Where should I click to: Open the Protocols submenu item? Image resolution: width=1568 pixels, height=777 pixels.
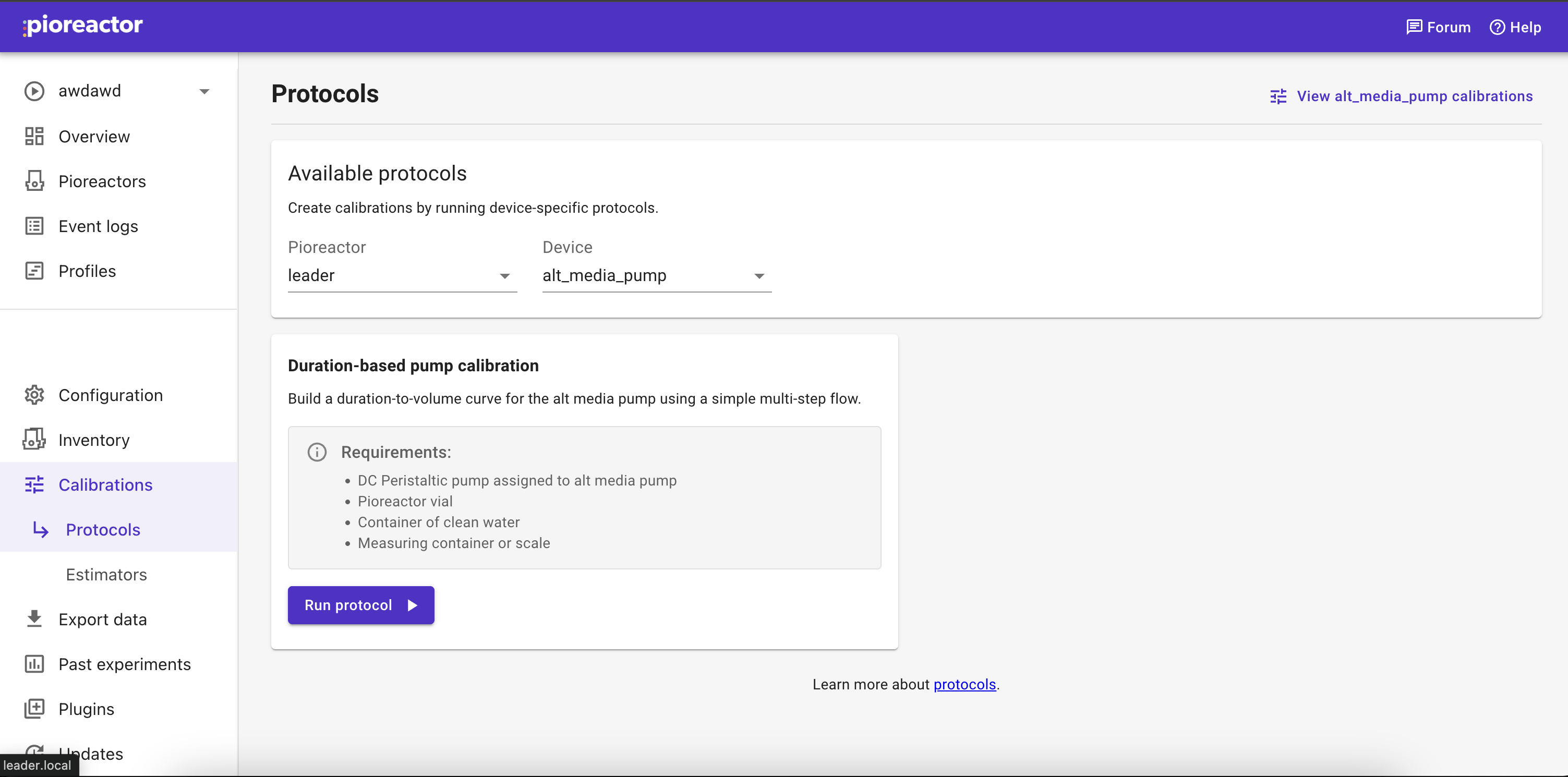(x=103, y=529)
